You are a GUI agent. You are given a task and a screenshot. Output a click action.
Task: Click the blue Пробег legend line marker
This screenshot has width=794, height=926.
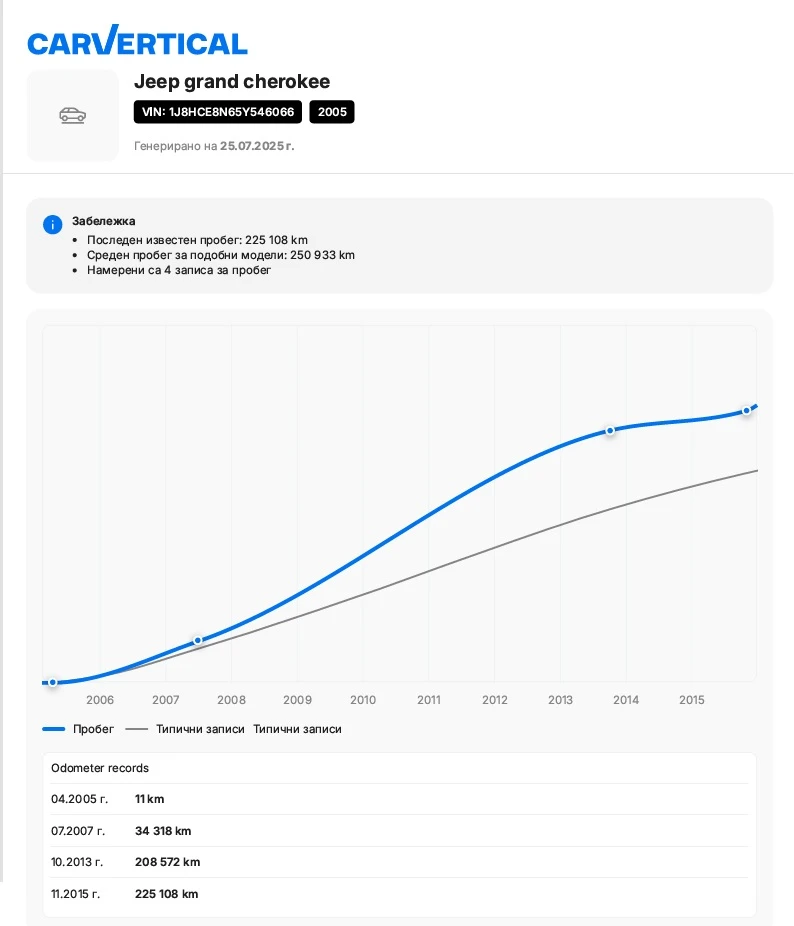click(x=54, y=730)
